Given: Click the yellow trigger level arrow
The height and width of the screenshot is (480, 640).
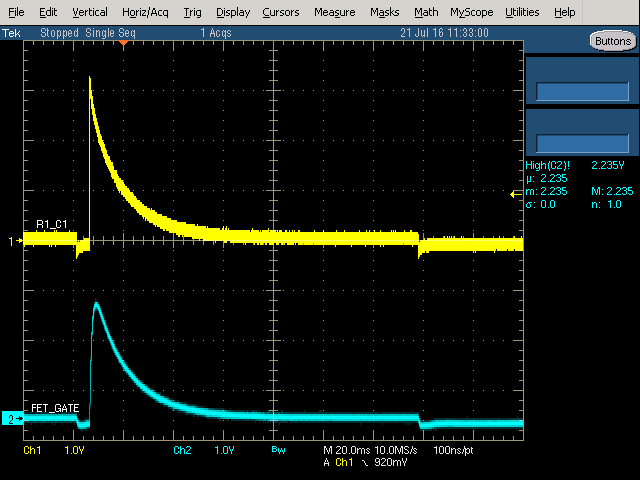Looking at the screenshot, I should (516, 194).
